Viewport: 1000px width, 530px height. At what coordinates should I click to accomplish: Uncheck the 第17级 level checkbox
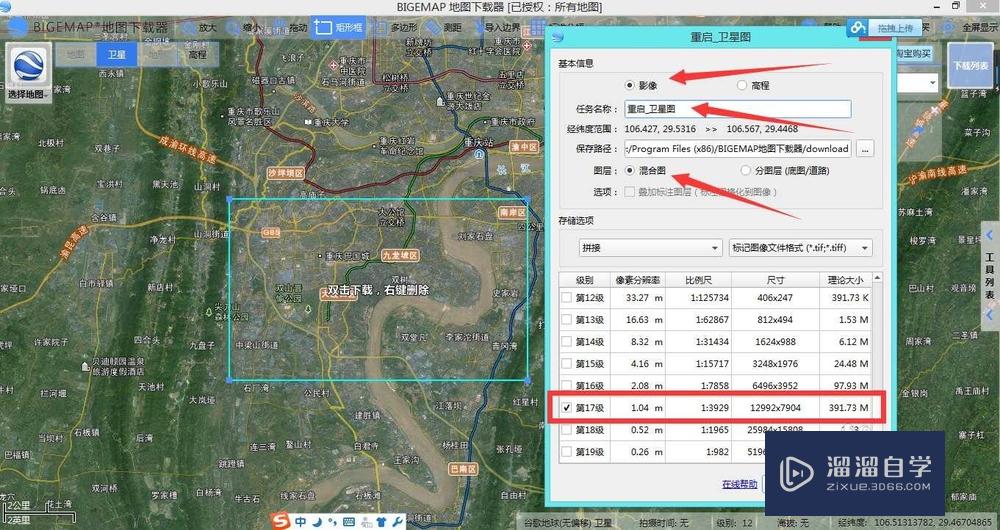(566, 408)
